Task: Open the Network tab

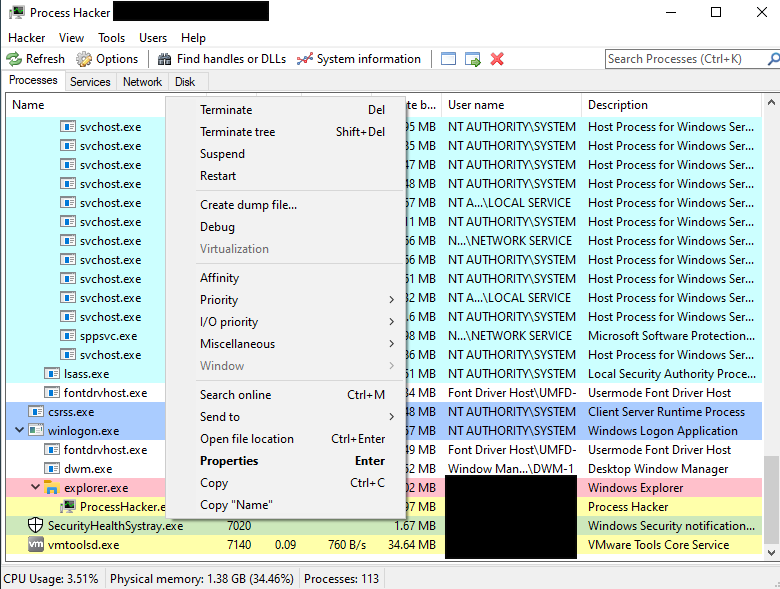Action: click(142, 82)
